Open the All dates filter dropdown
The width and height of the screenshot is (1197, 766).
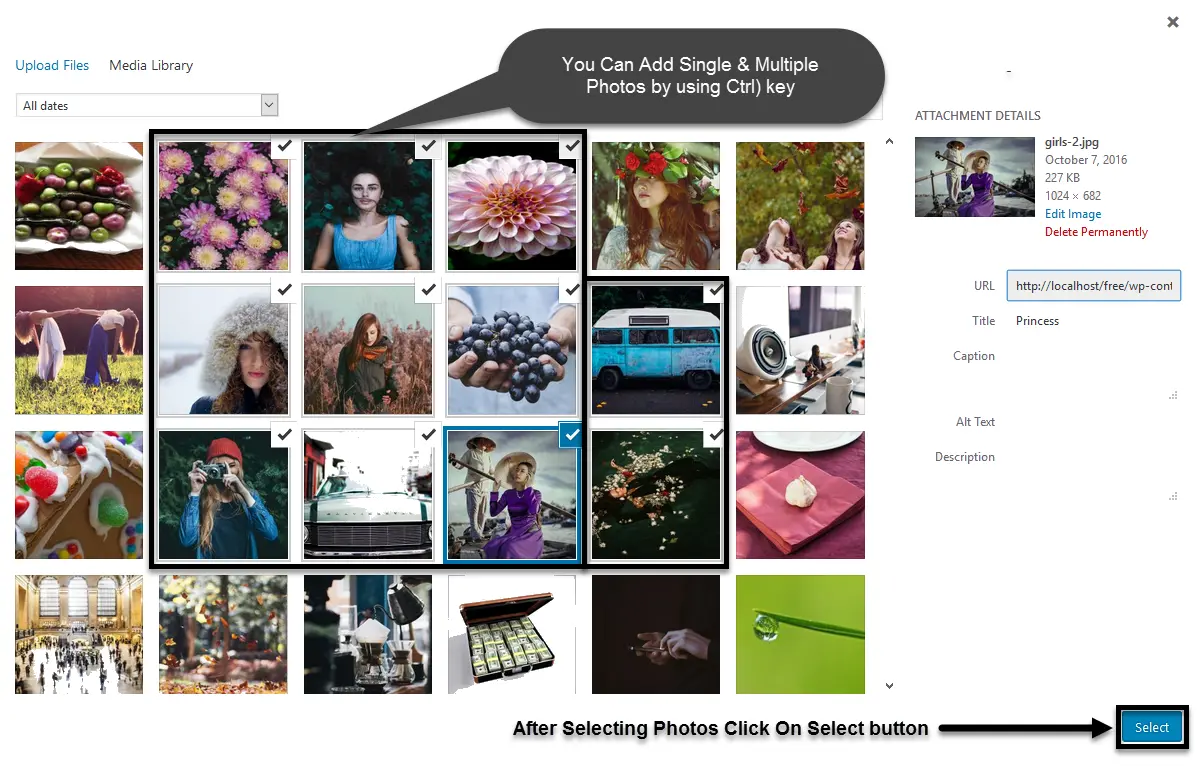(x=147, y=105)
